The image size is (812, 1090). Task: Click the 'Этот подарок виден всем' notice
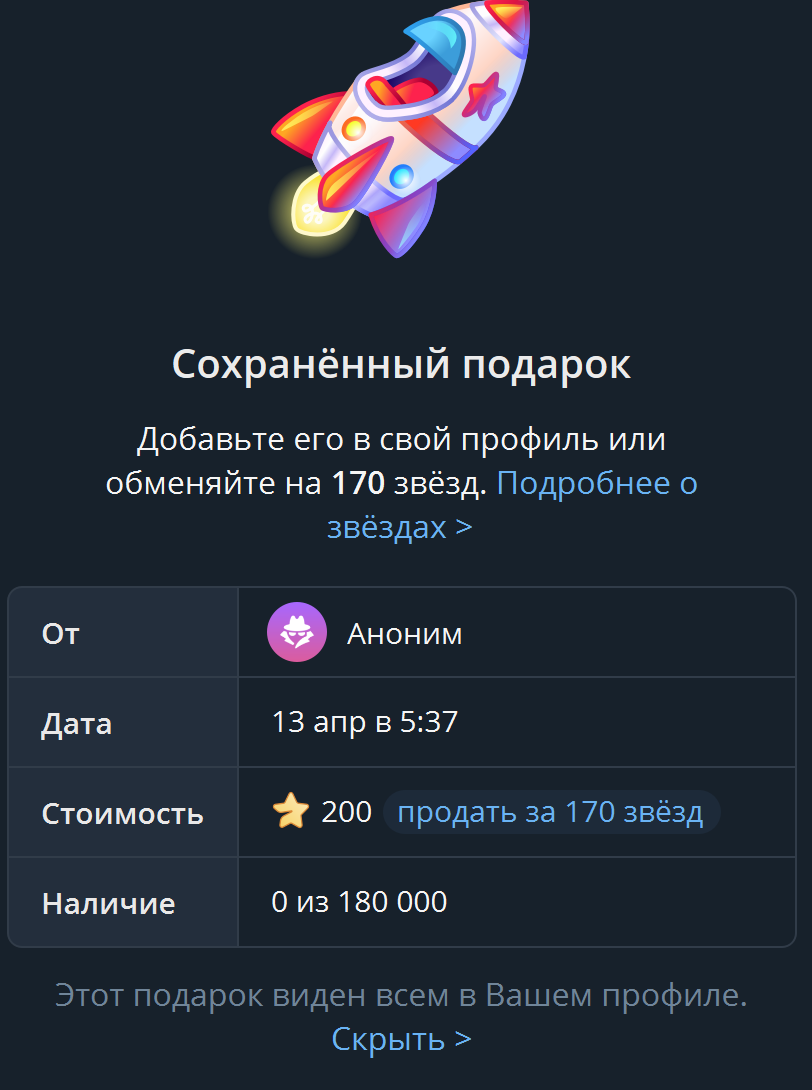pyautogui.click(x=401, y=995)
